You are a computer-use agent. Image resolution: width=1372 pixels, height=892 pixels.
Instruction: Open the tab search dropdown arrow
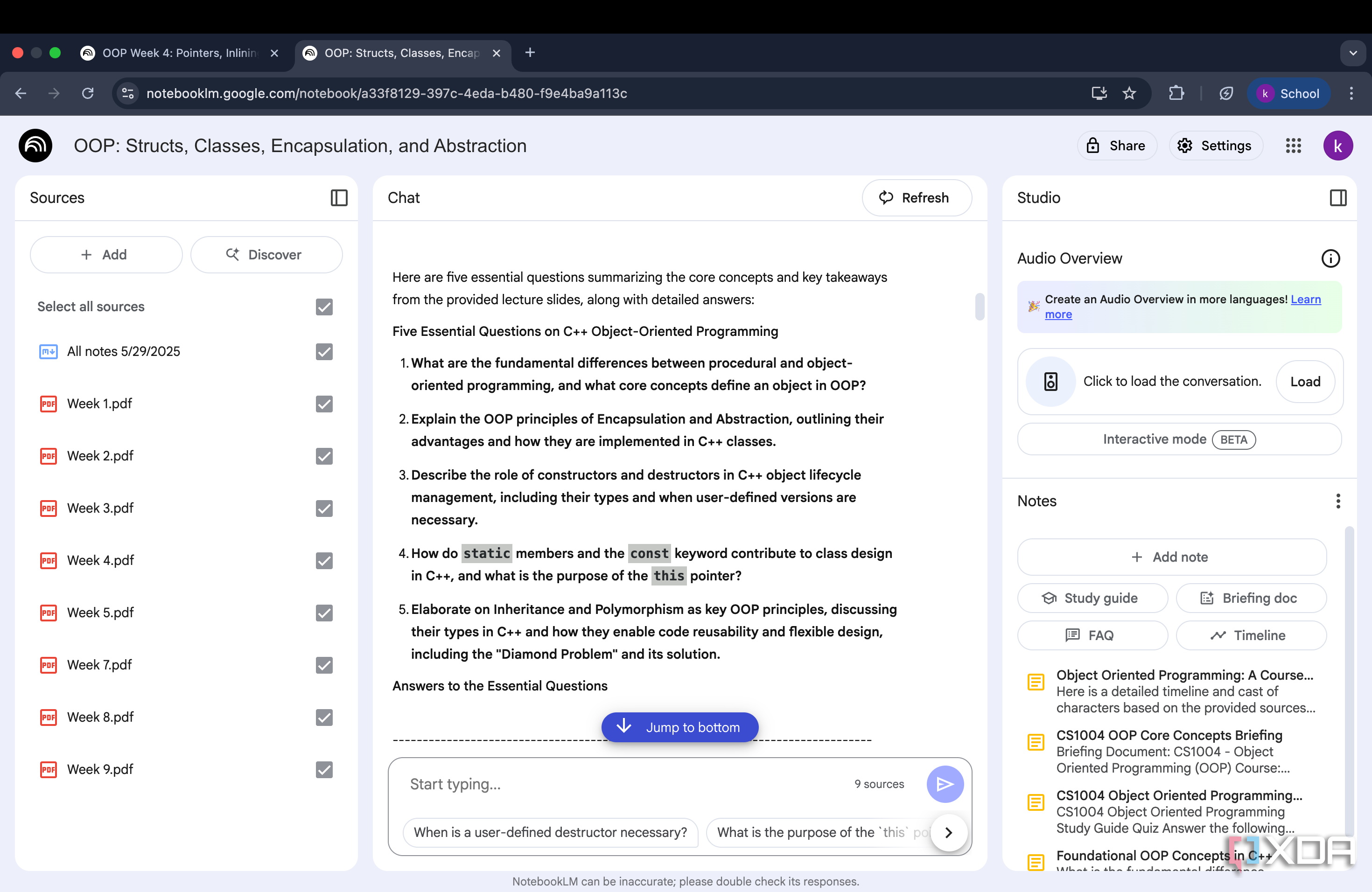(x=1352, y=53)
